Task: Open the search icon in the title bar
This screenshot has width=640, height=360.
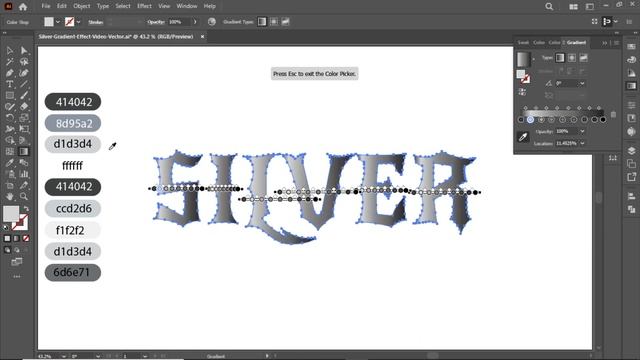Action: tap(549, 7)
